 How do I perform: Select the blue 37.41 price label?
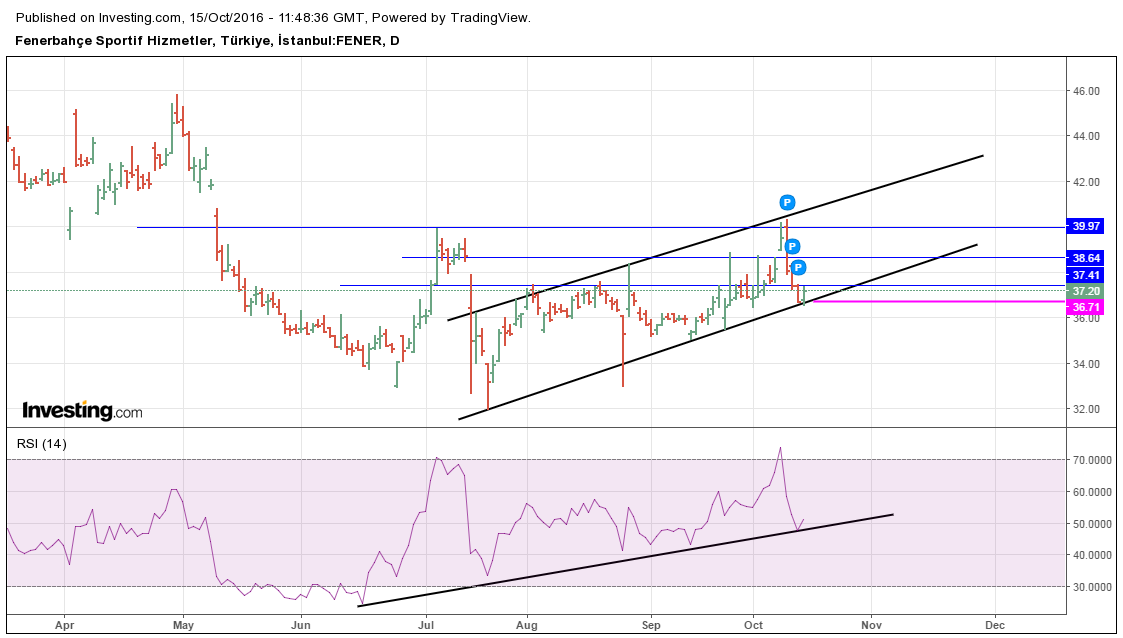coord(1086,275)
